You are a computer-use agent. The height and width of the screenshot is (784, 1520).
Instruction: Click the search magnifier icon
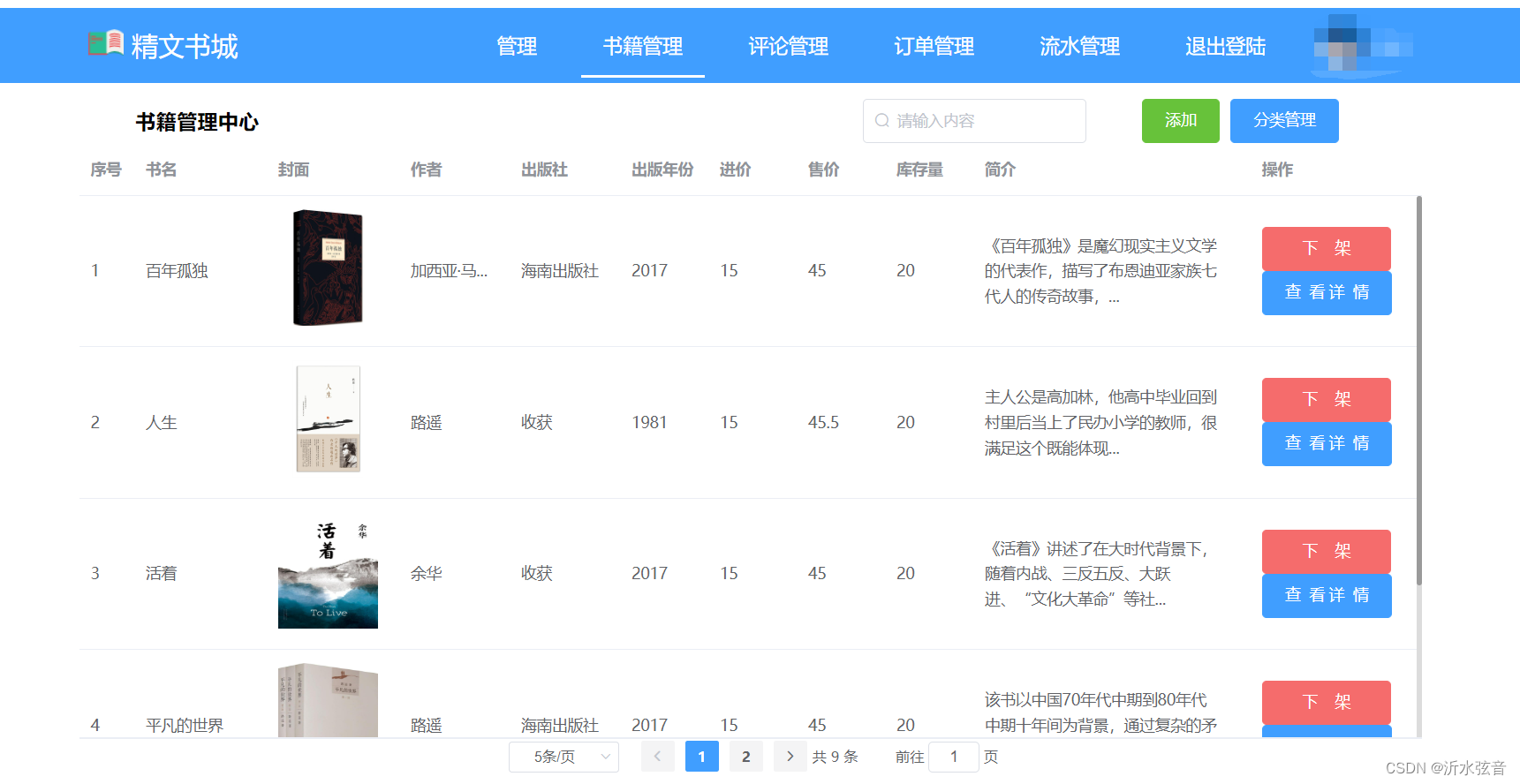(x=881, y=121)
